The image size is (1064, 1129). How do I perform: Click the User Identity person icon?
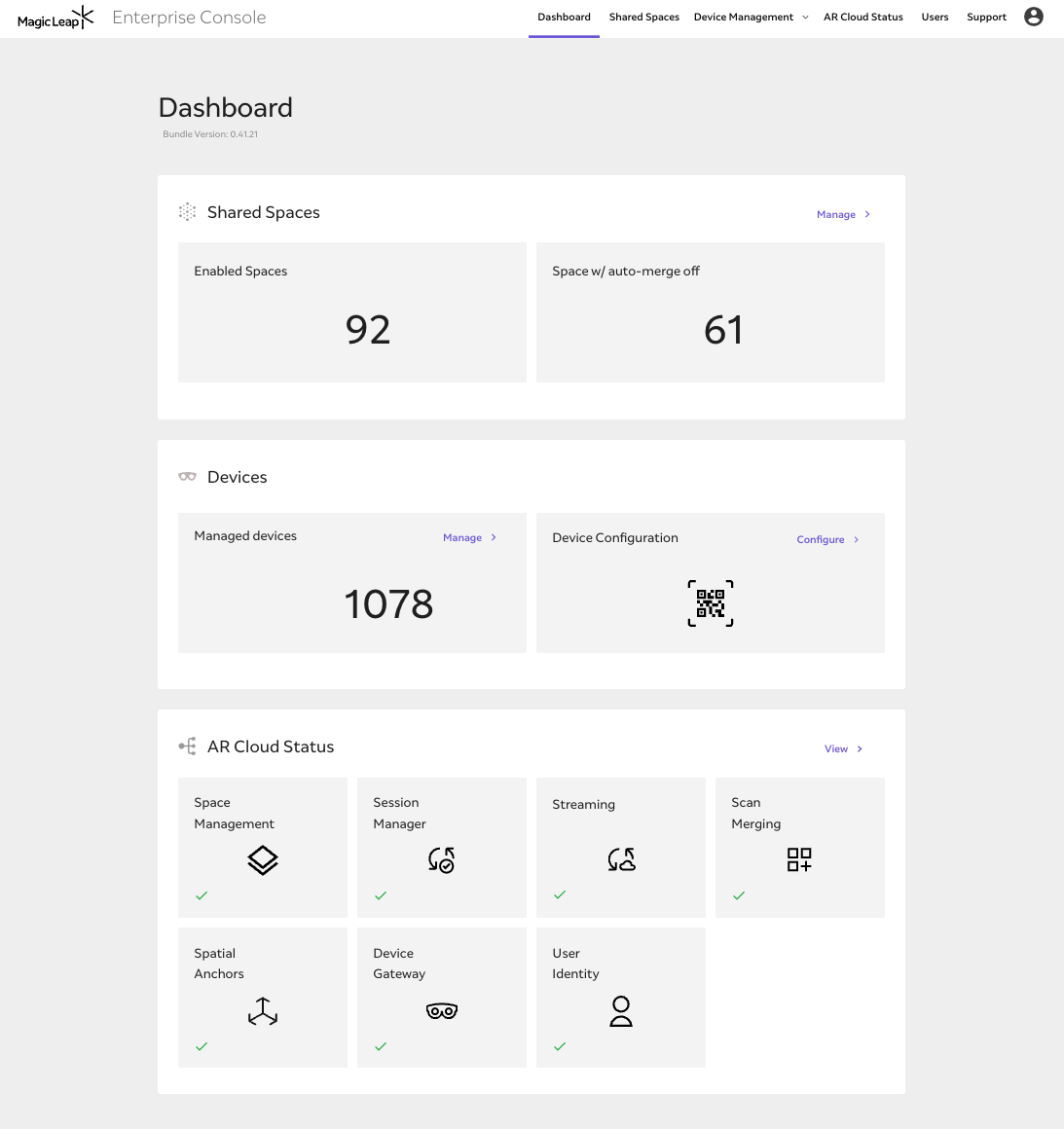(621, 1011)
